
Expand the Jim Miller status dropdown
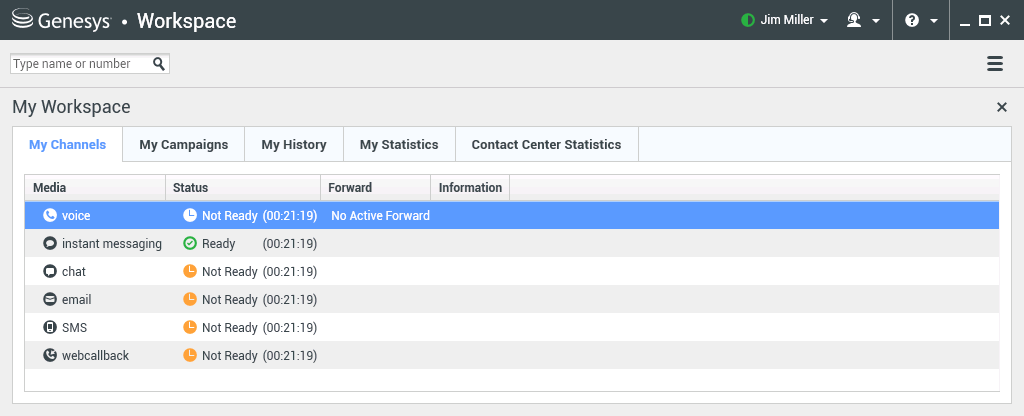point(785,20)
